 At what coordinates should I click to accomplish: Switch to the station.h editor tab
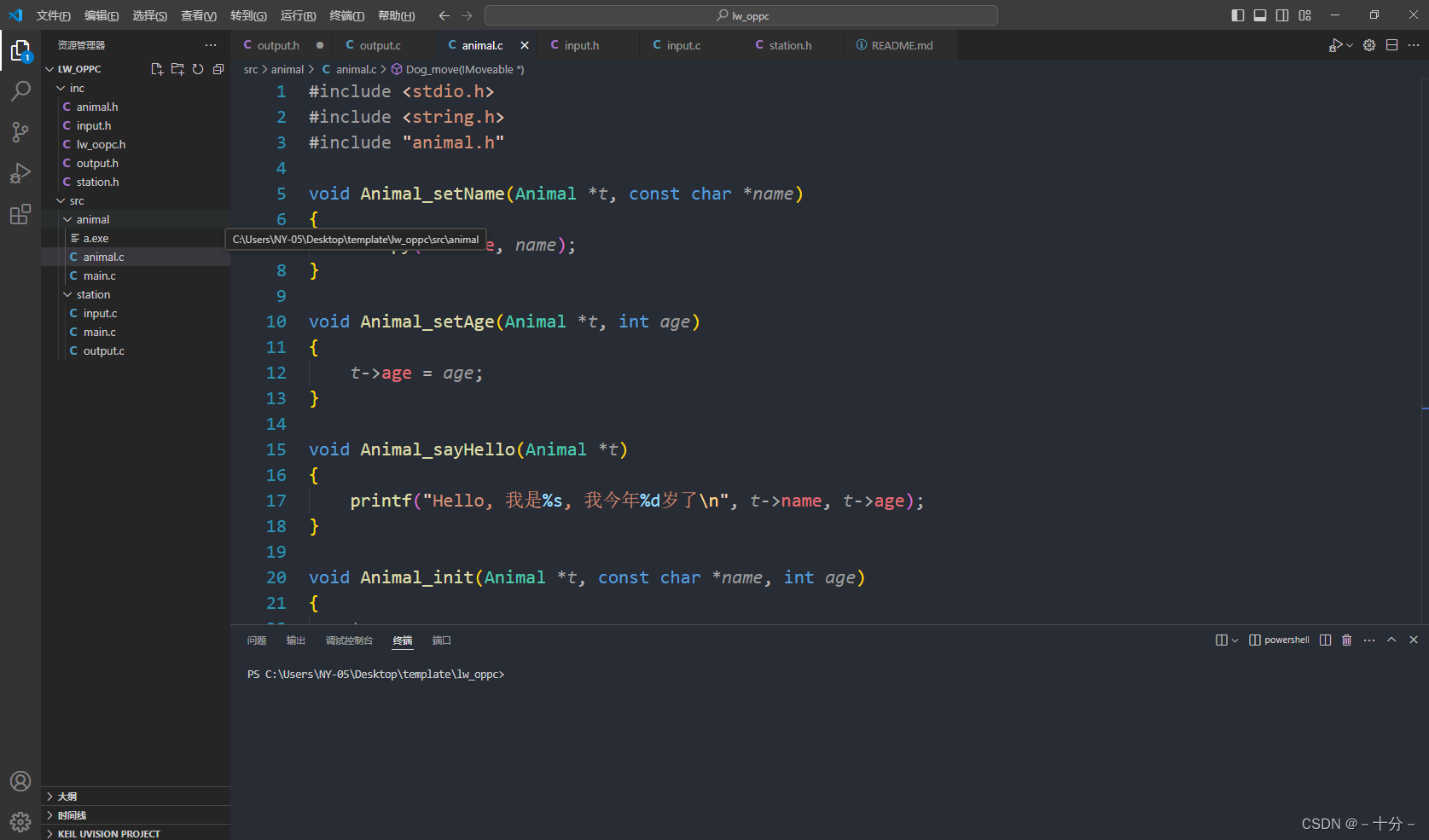click(793, 45)
